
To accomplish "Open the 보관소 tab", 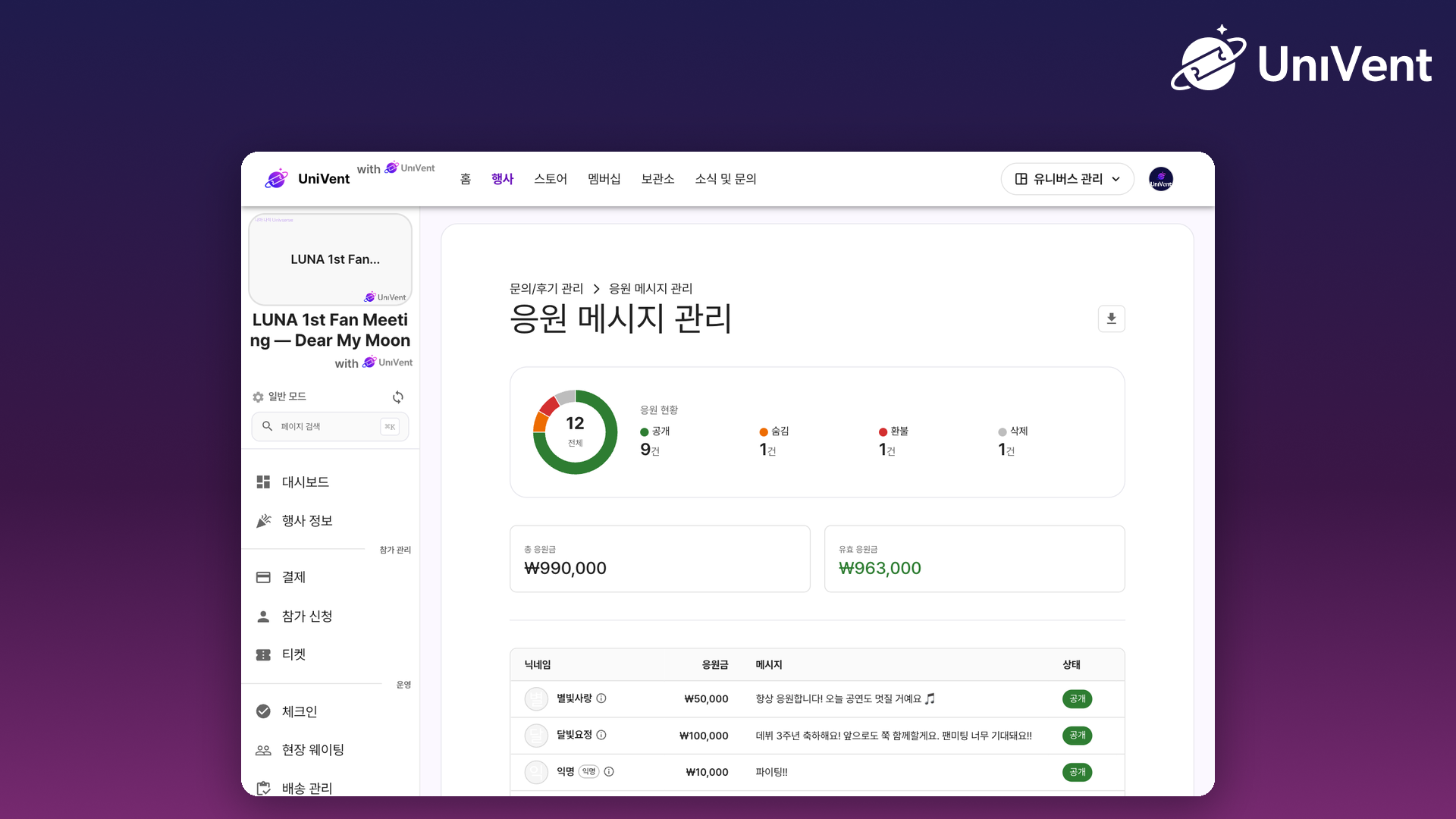I will pos(657,179).
